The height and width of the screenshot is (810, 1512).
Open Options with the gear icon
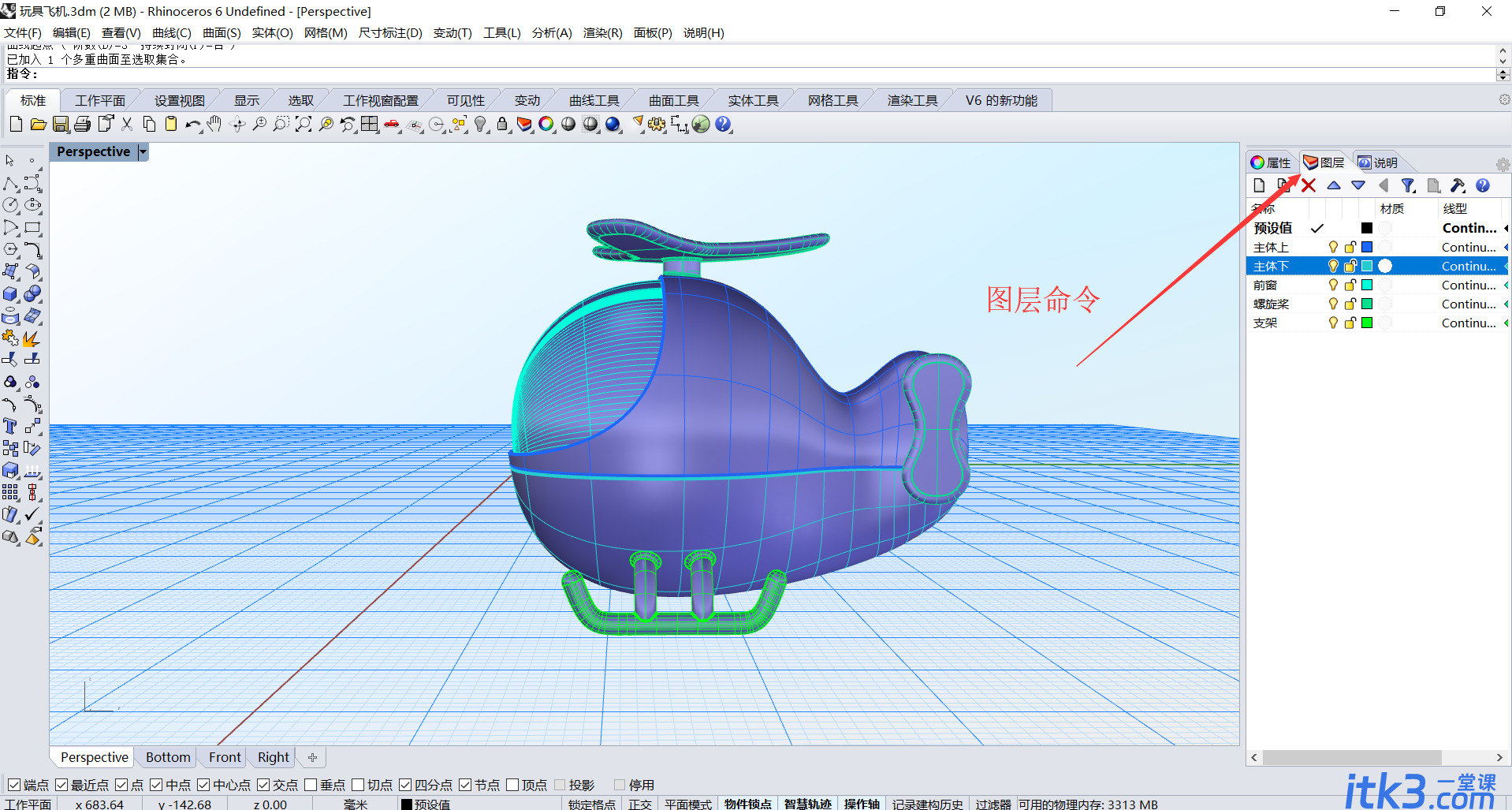tap(657, 124)
